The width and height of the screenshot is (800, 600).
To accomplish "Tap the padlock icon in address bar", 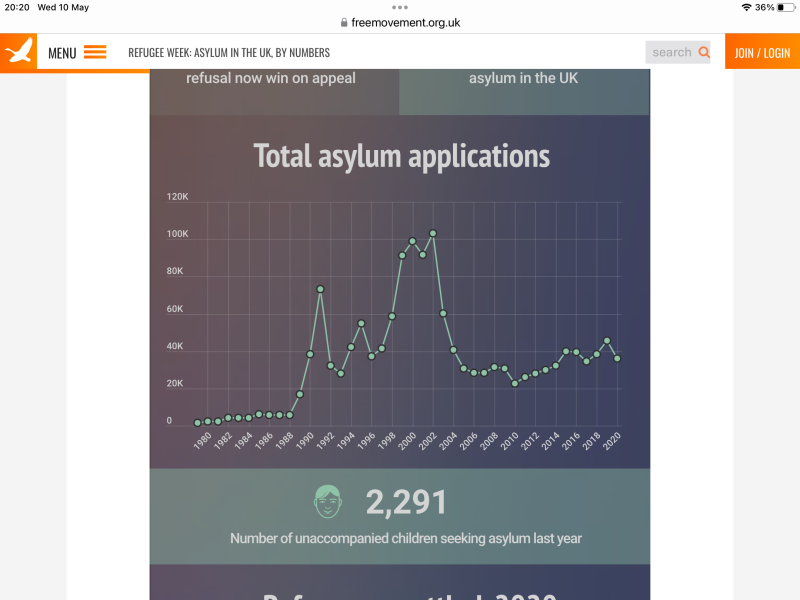I will (344, 23).
